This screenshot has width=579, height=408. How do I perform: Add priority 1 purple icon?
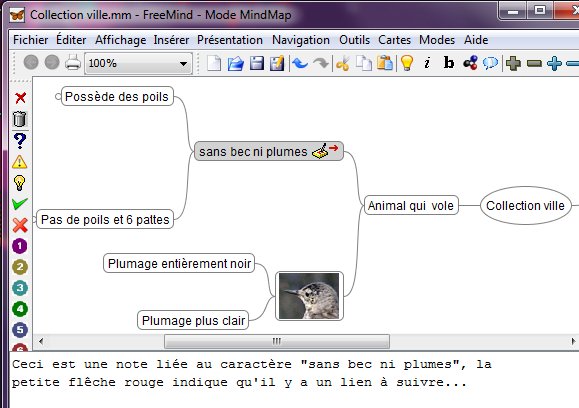[20, 246]
